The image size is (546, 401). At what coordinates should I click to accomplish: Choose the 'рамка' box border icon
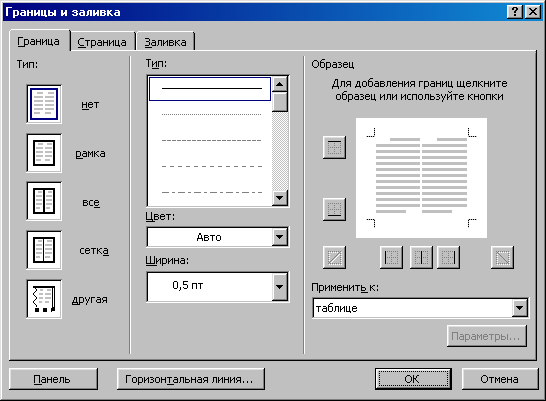click(44, 153)
